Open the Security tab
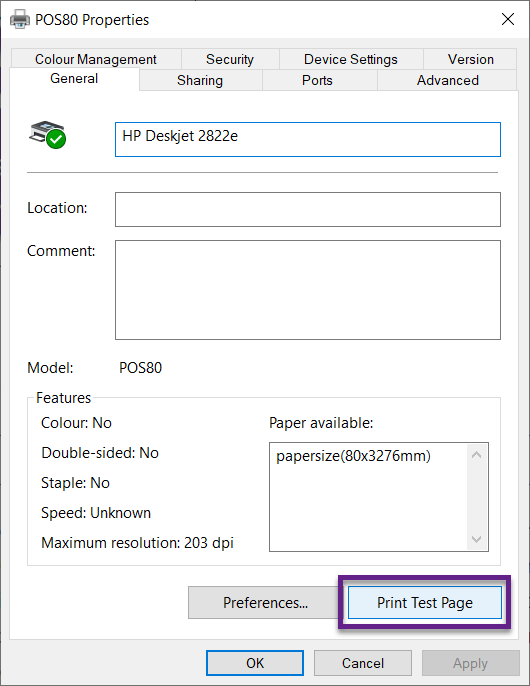 point(230,59)
